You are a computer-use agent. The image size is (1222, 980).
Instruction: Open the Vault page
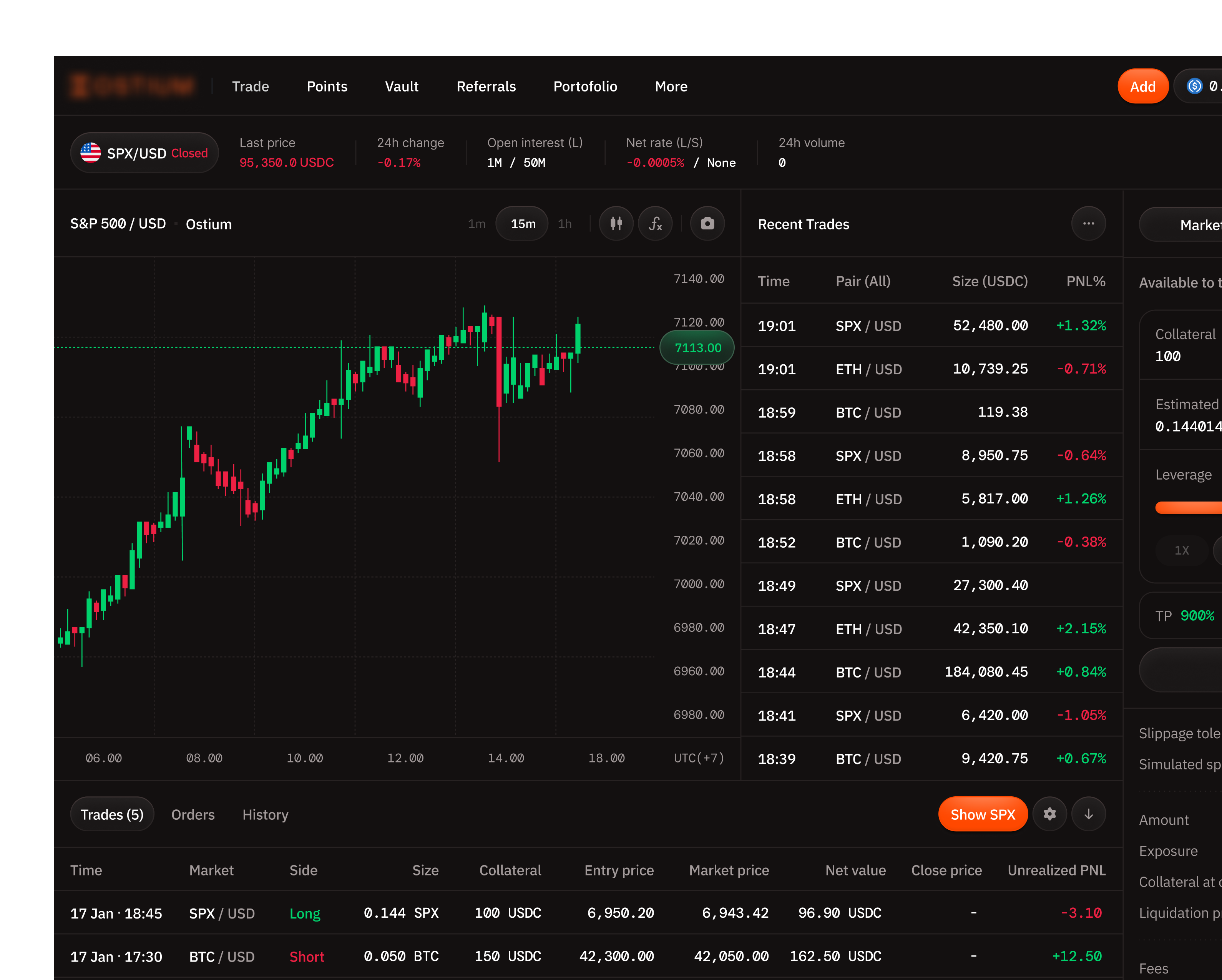pyautogui.click(x=402, y=86)
